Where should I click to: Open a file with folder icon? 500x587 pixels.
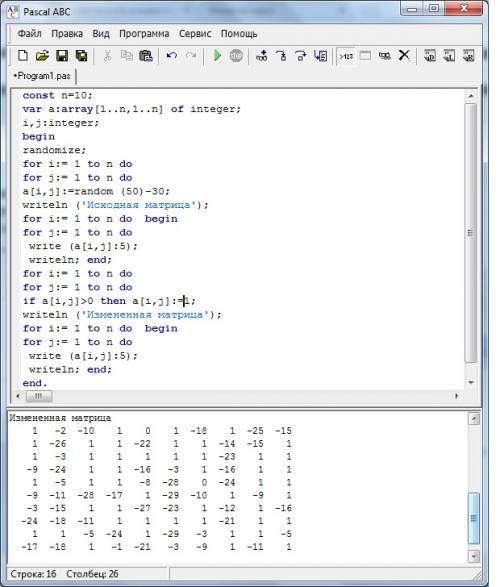42,56
